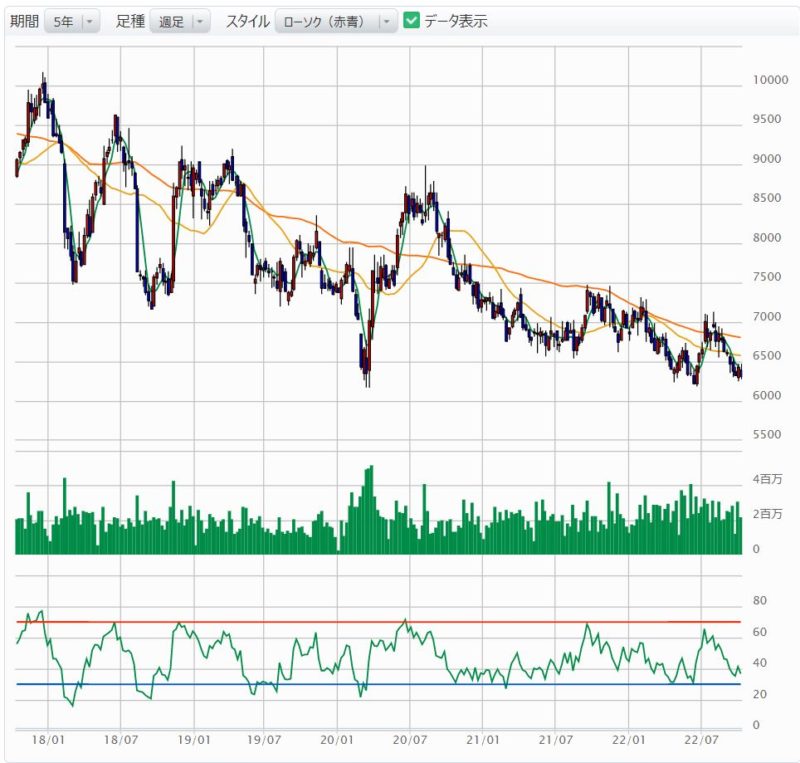This screenshot has width=800, height=763.
Task: Click the 19/01 date axis label
Action: click(194, 740)
